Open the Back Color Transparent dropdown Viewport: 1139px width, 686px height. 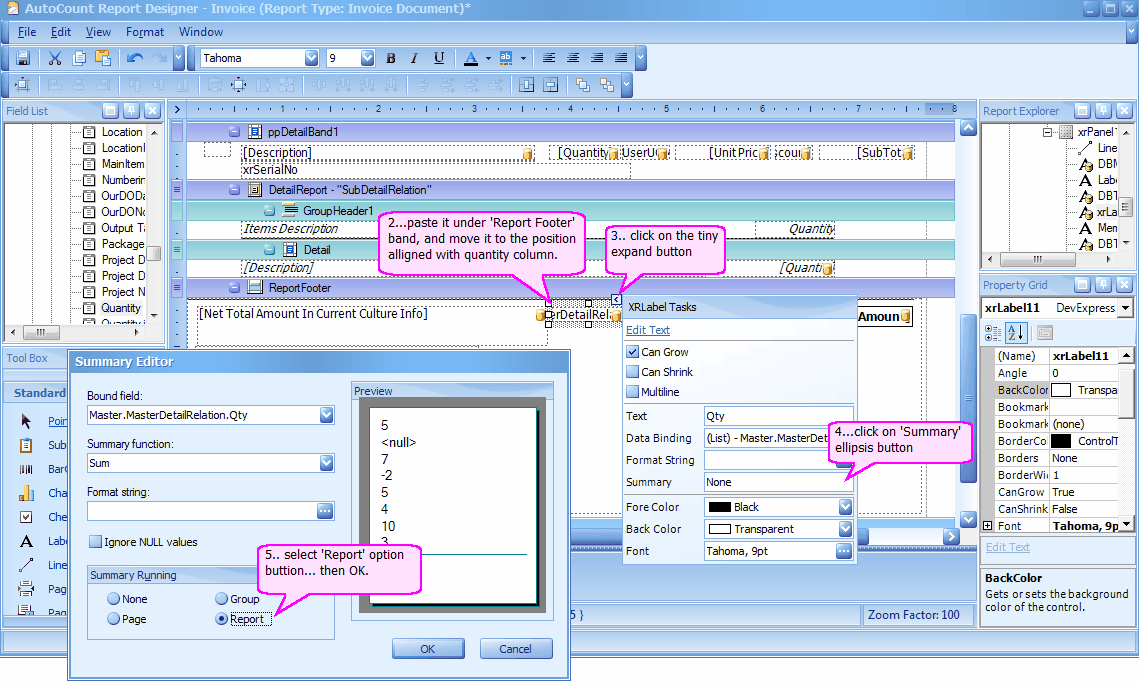[845, 529]
